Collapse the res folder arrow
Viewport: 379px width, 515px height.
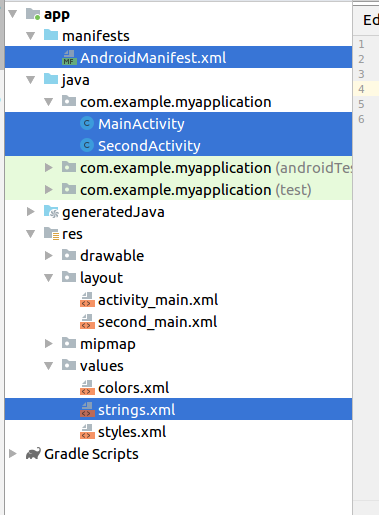tap(31, 234)
